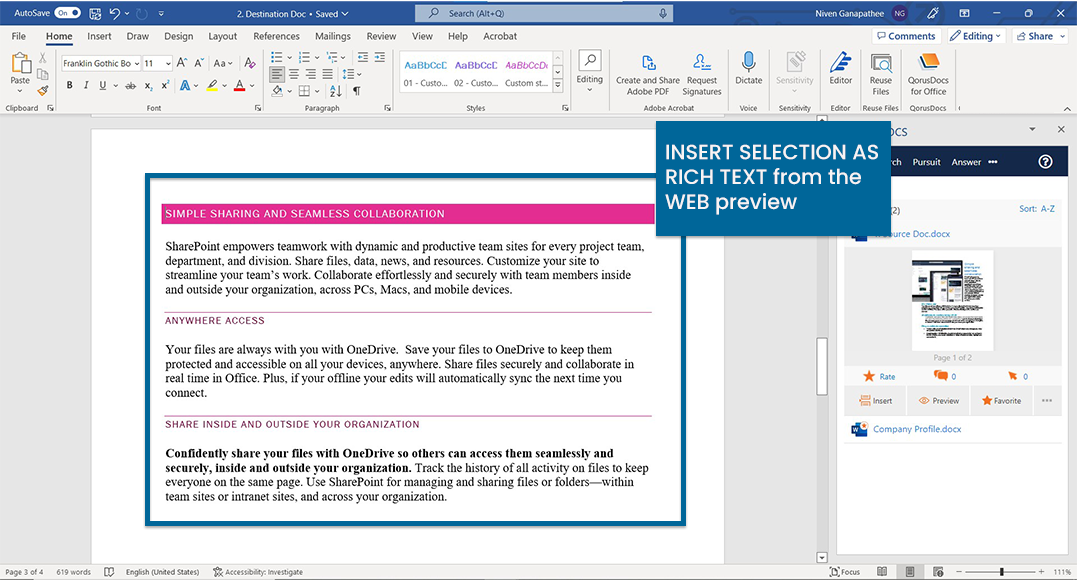The image size is (1077, 581).
Task: Click the zoom slider in status bar
Action: click(1002, 572)
